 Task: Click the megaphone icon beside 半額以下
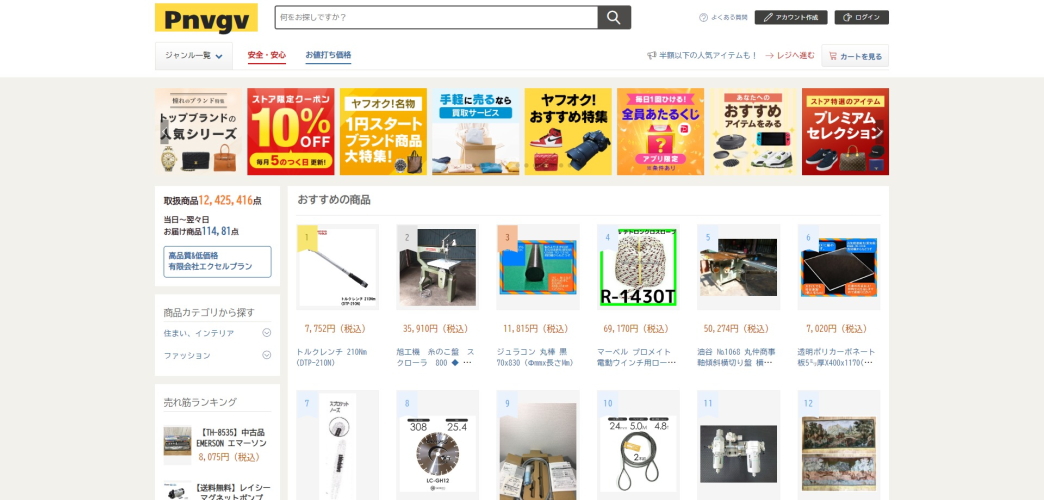(x=652, y=55)
